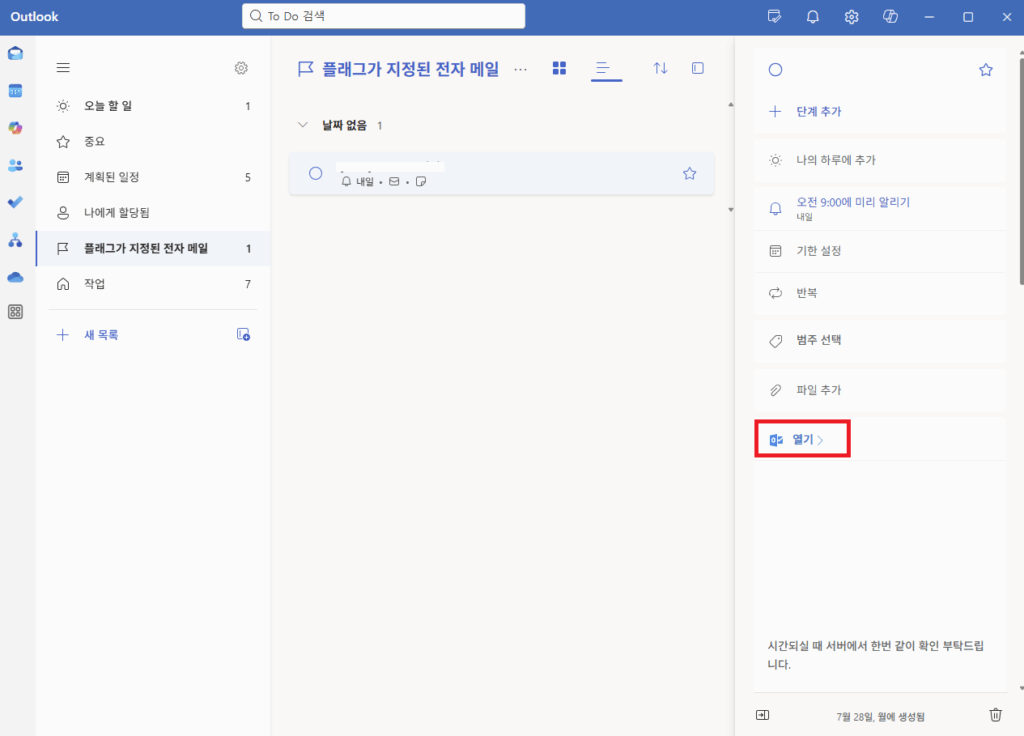Switch to grid view of tasks
Image resolution: width=1024 pixels, height=736 pixels.
point(559,68)
